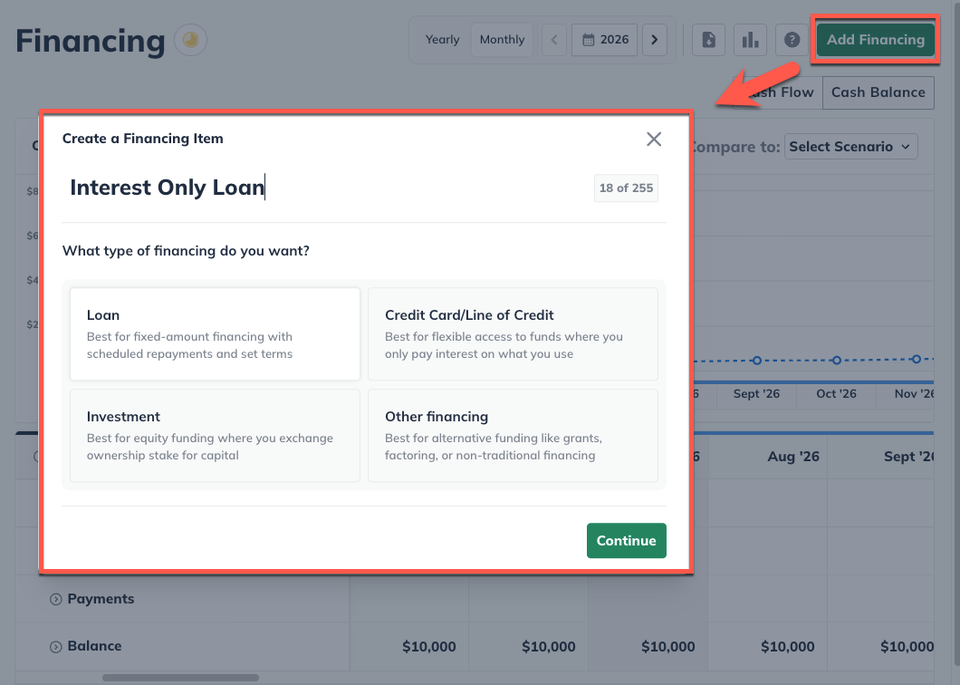Choose the Other financing option
Screen dimensions: 960x685
click(513, 436)
